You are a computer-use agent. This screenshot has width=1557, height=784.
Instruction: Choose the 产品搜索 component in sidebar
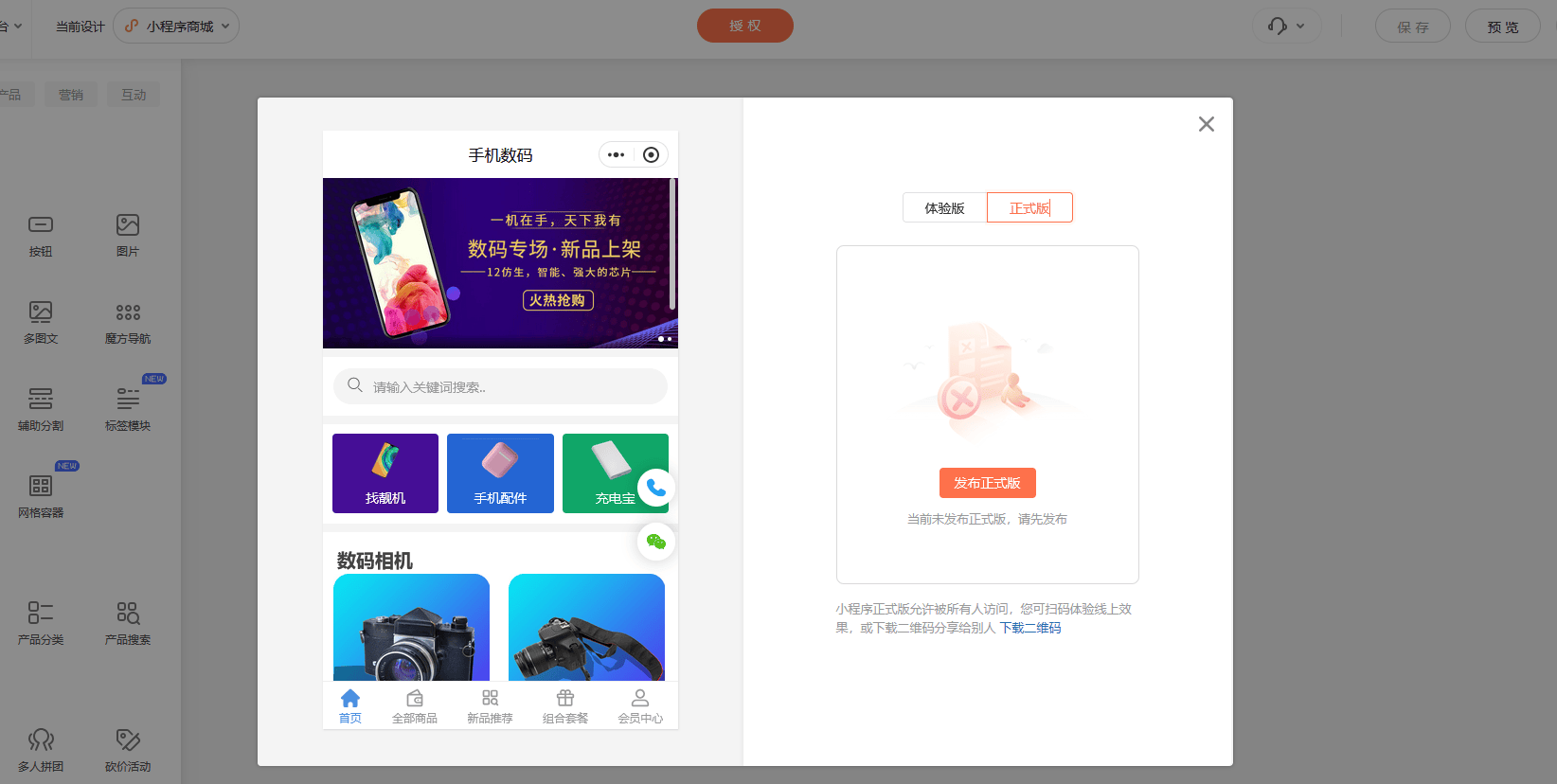(128, 613)
